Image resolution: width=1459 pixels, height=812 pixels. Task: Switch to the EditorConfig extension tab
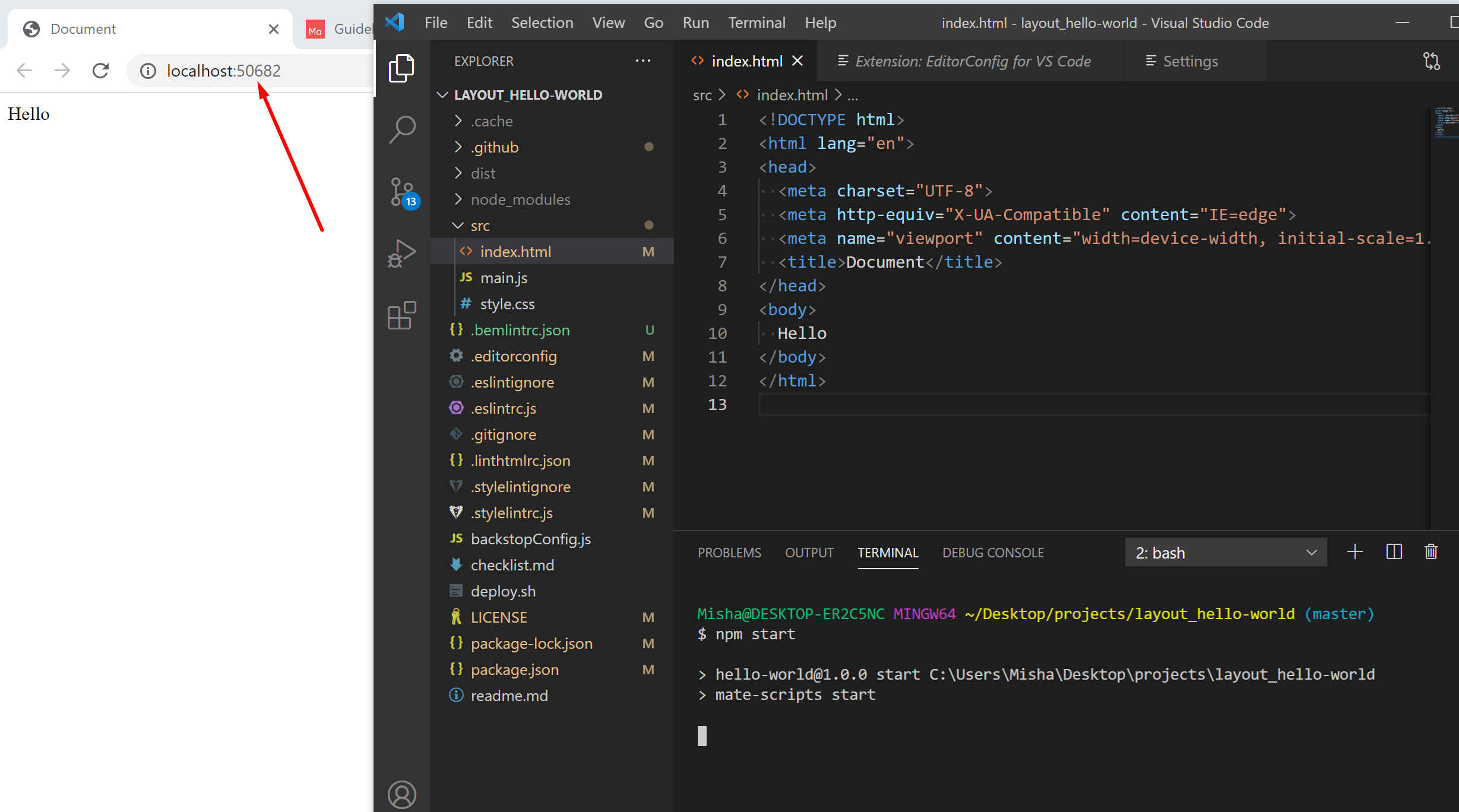point(971,61)
